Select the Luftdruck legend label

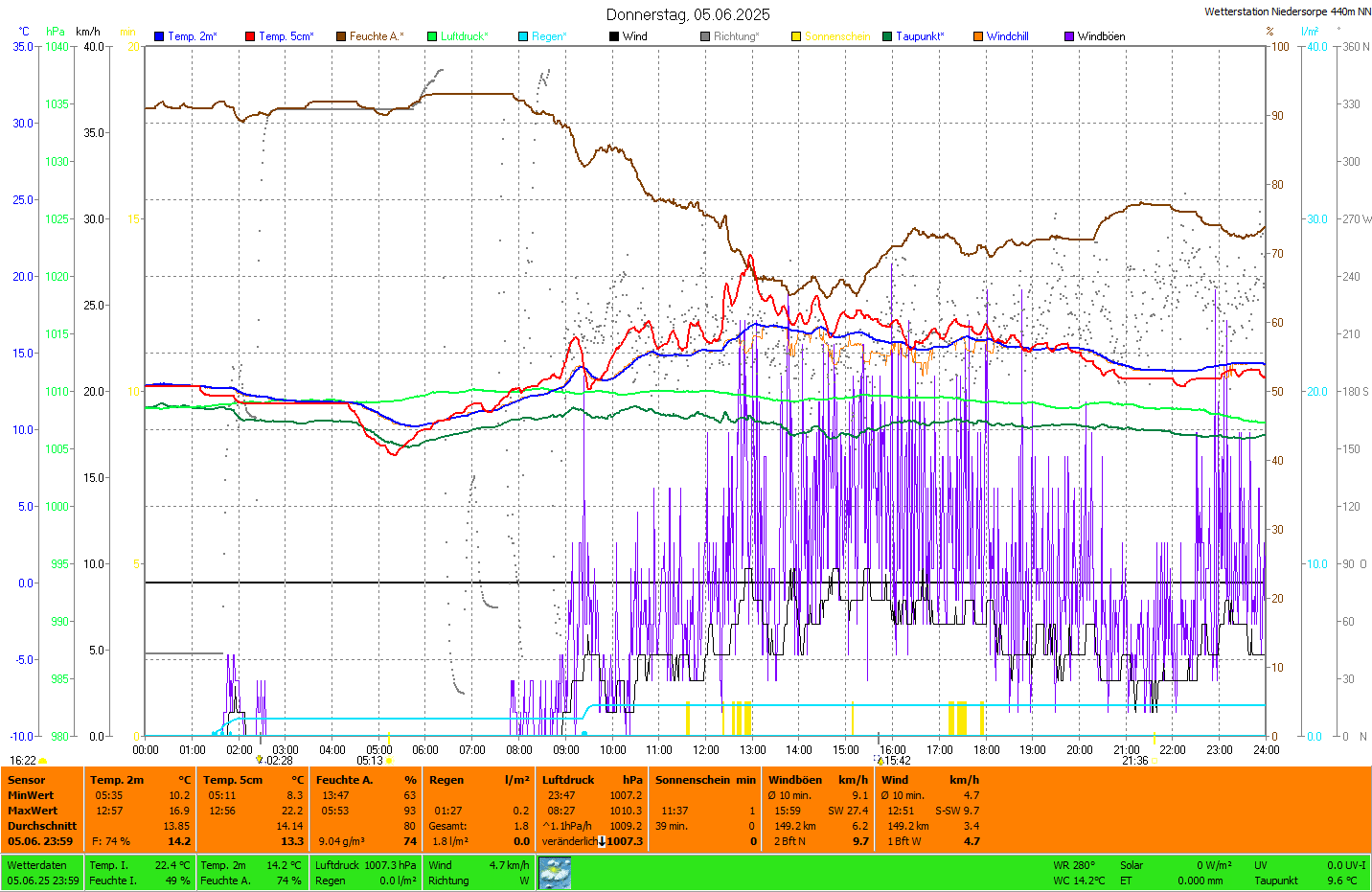(464, 36)
